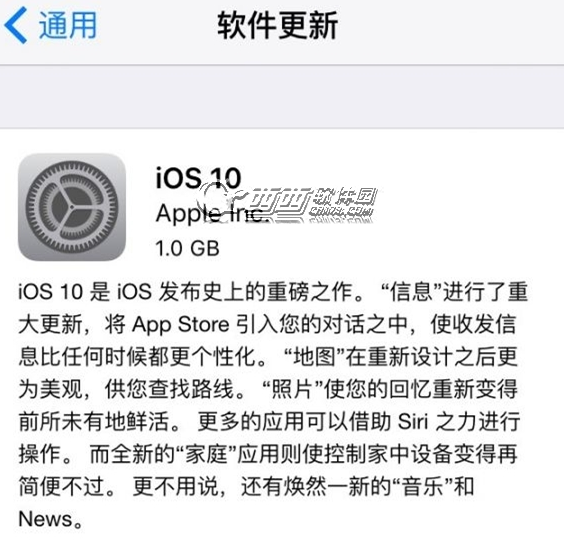Tap the 软件更新 page title
The width and height of the screenshot is (564, 558).
[277, 25]
